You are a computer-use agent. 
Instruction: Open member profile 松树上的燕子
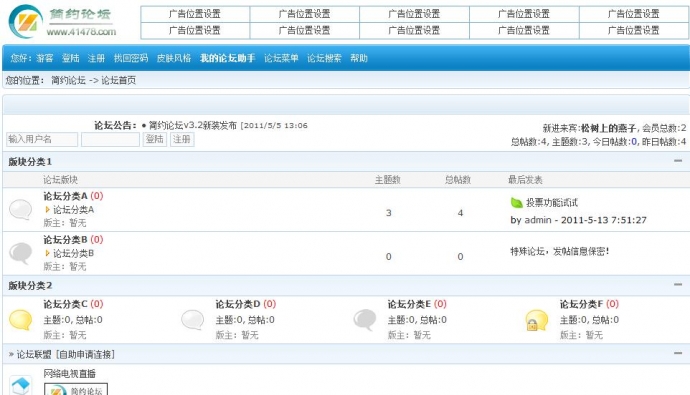point(609,128)
